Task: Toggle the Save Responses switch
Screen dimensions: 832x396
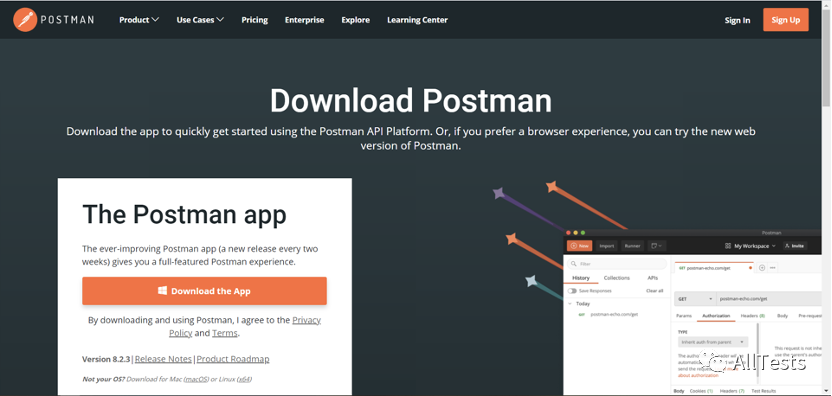Action: click(572, 291)
